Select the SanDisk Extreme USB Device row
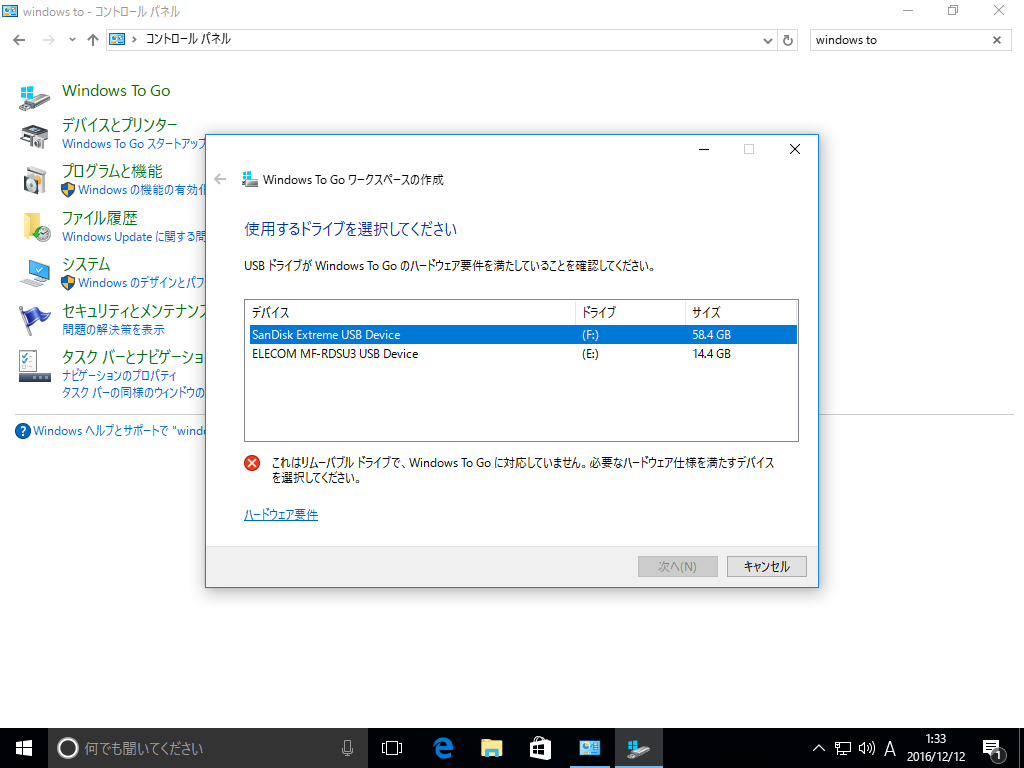 point(523,334)
